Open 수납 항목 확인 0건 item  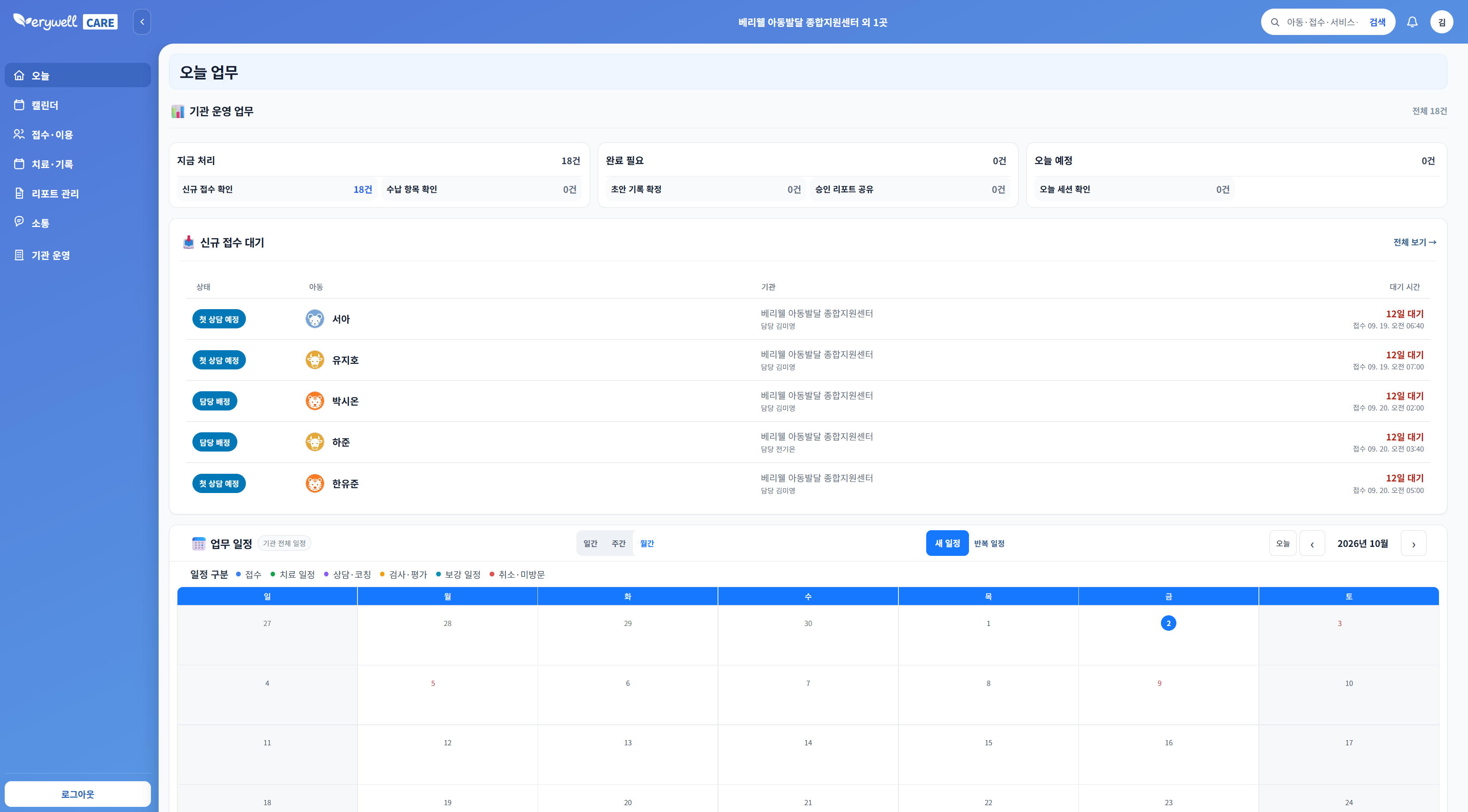click(x=481, y=189)
